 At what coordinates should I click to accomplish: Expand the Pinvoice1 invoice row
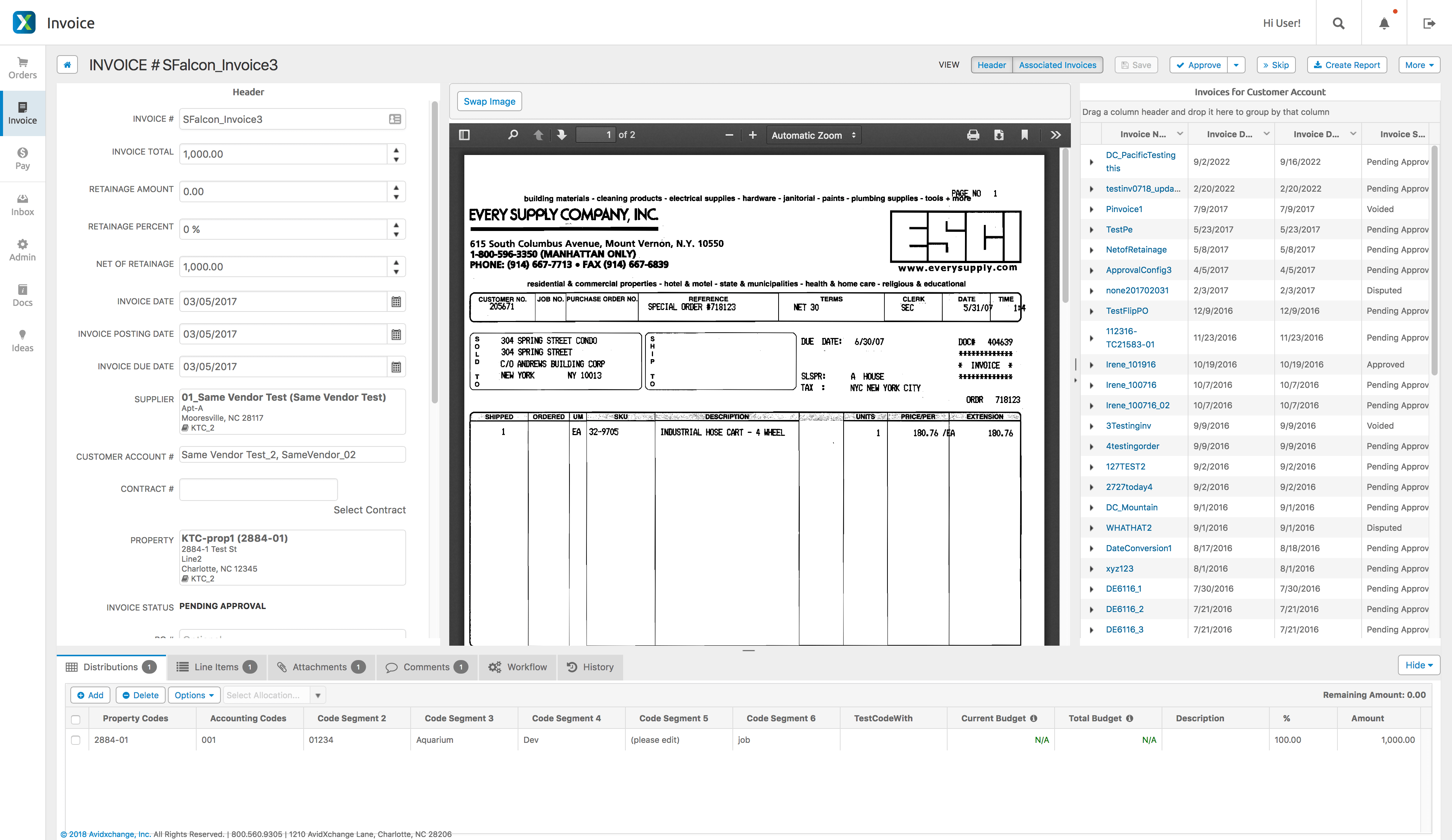coord(1091,209)
